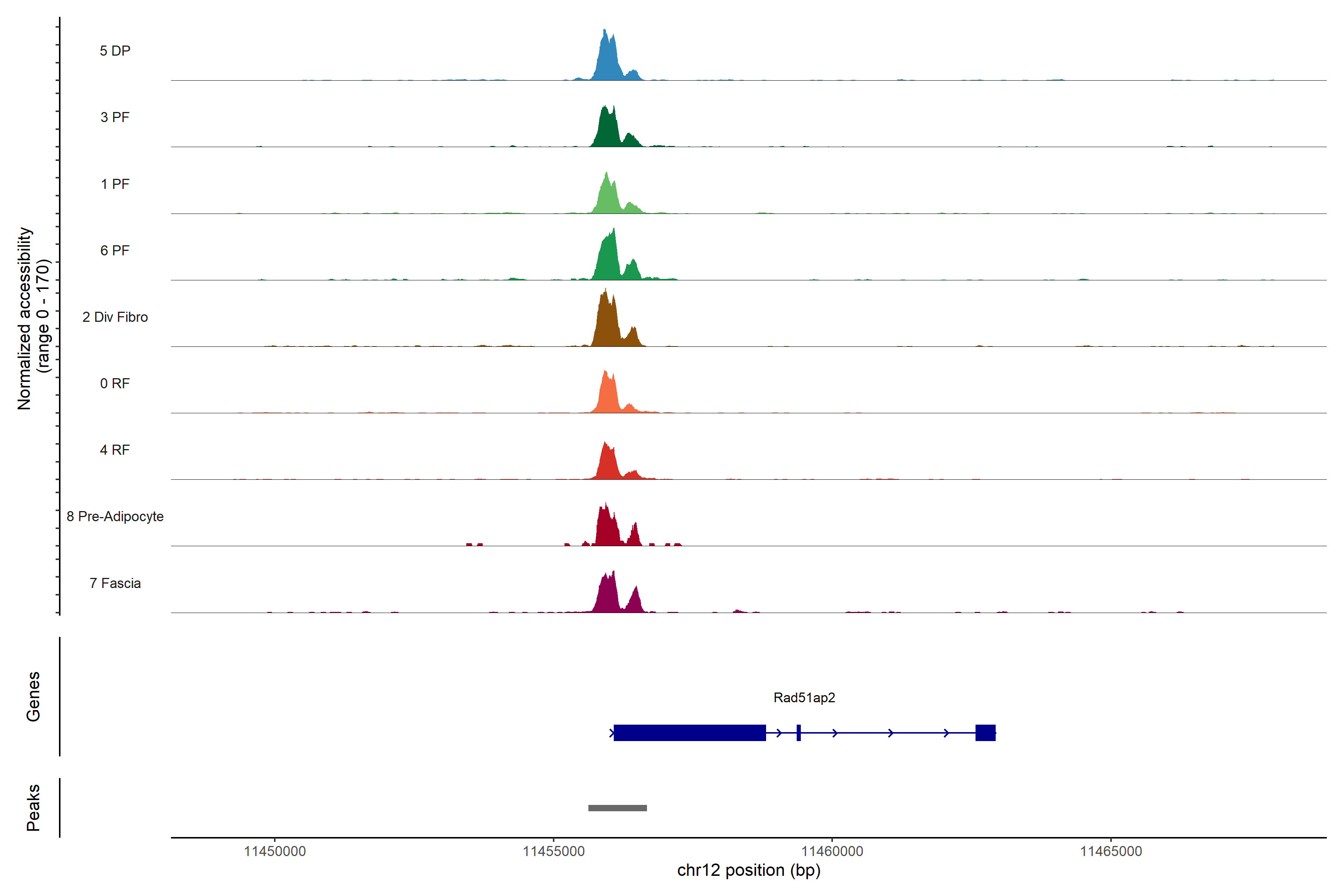Click the Rad51ap2 gene name label
This screenshot has width=1344, height=896.
point(804,698)
